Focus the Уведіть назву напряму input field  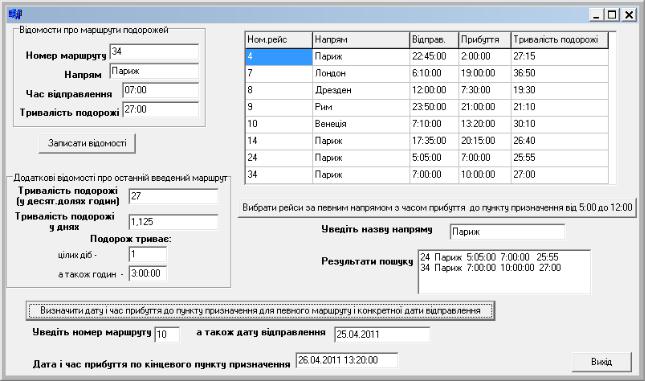tap(507, 232)
